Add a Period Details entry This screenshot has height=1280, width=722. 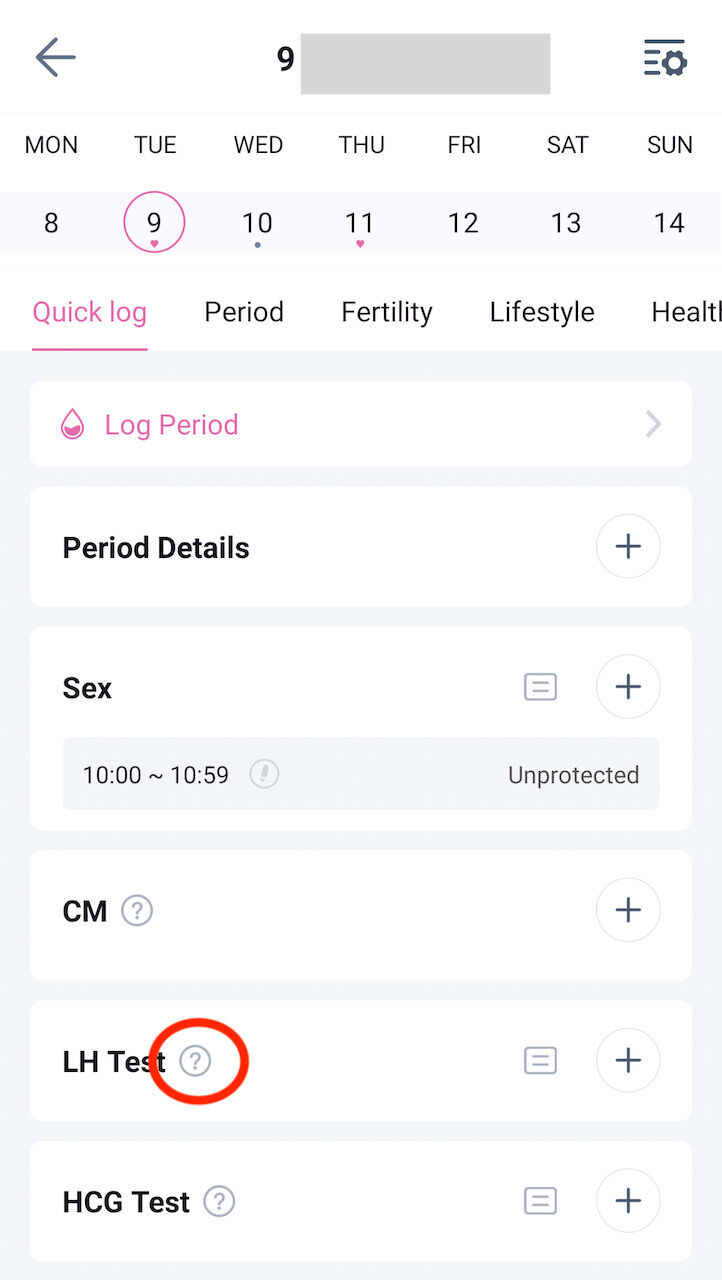click(x=627, y=547)
